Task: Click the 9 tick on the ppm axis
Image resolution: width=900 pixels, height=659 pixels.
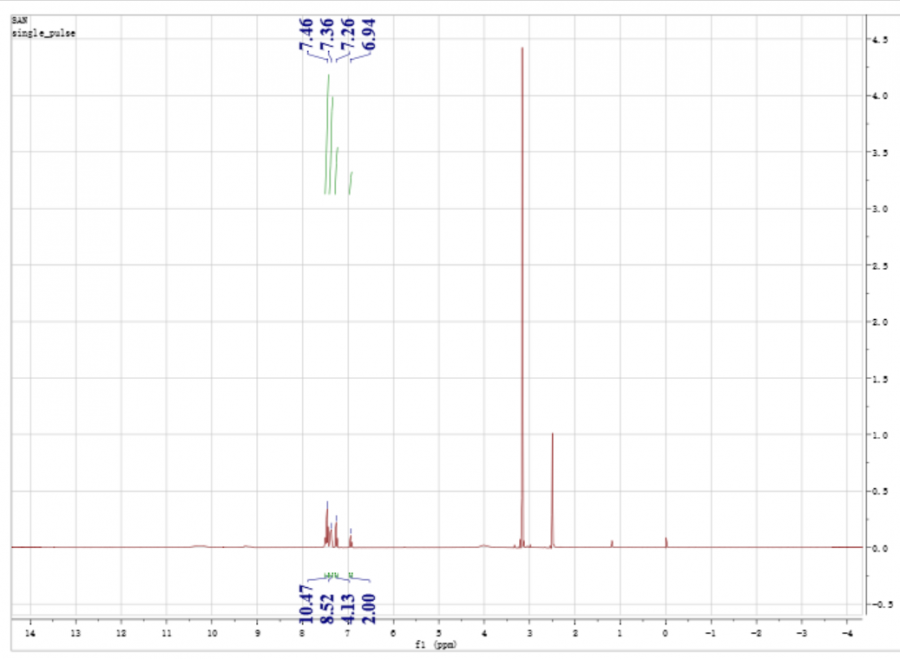Action: (x=257, y=633)
